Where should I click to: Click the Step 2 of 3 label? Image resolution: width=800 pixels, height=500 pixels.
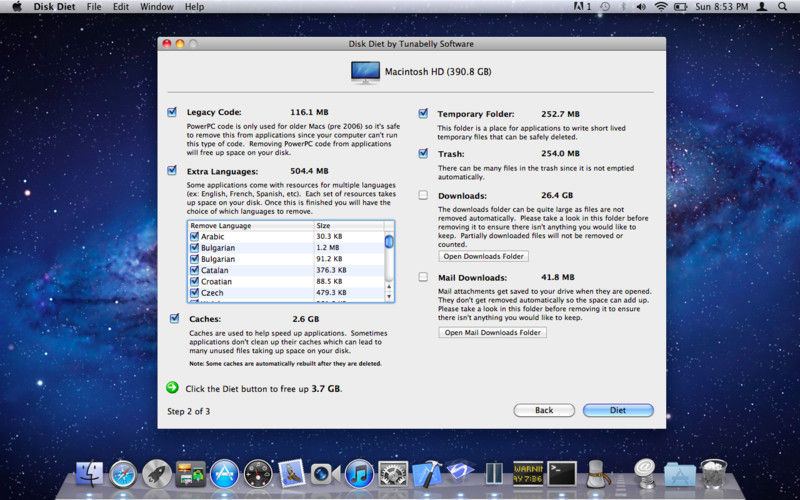188,411
